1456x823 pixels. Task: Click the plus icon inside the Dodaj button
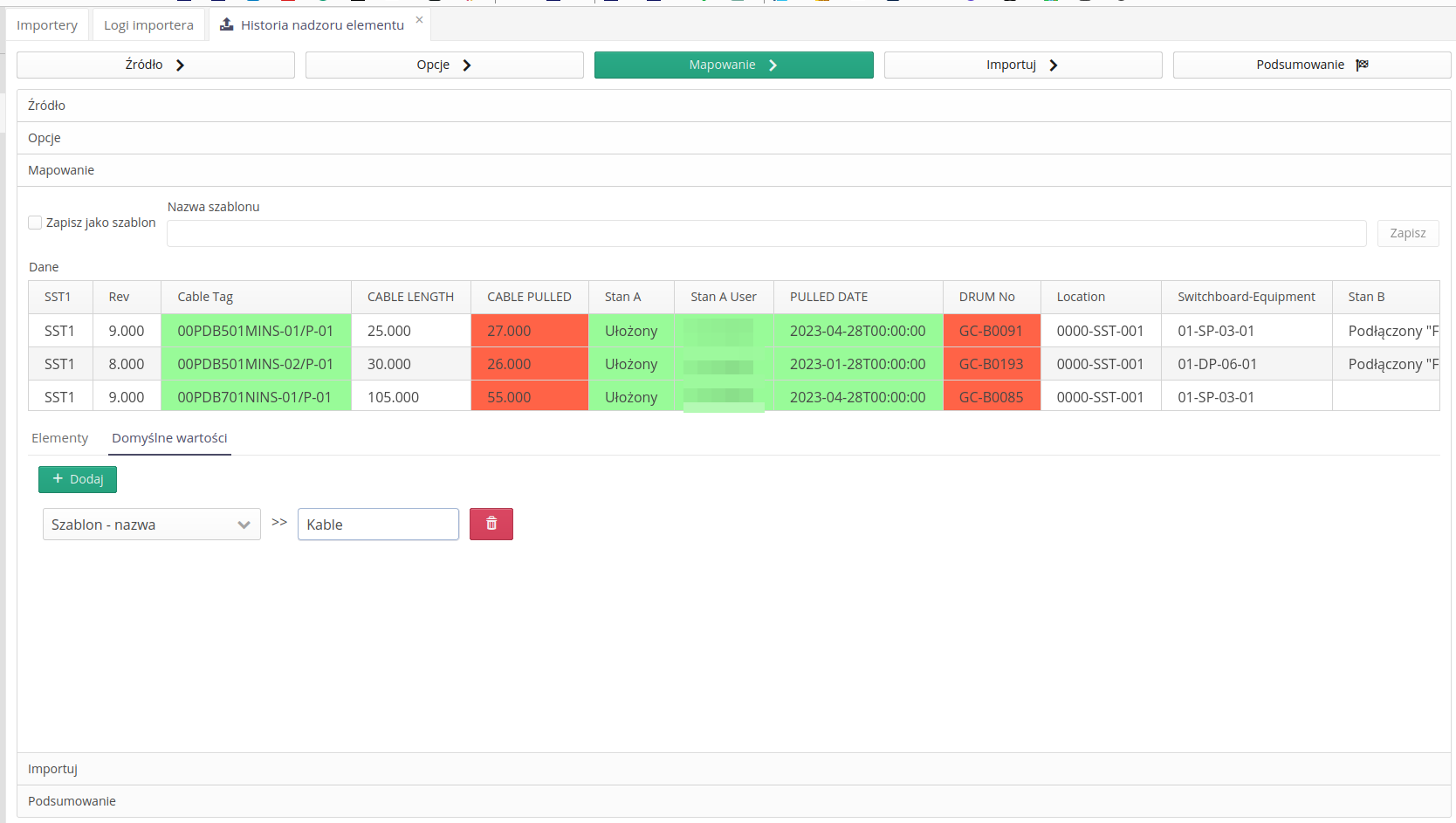point(58,478)
